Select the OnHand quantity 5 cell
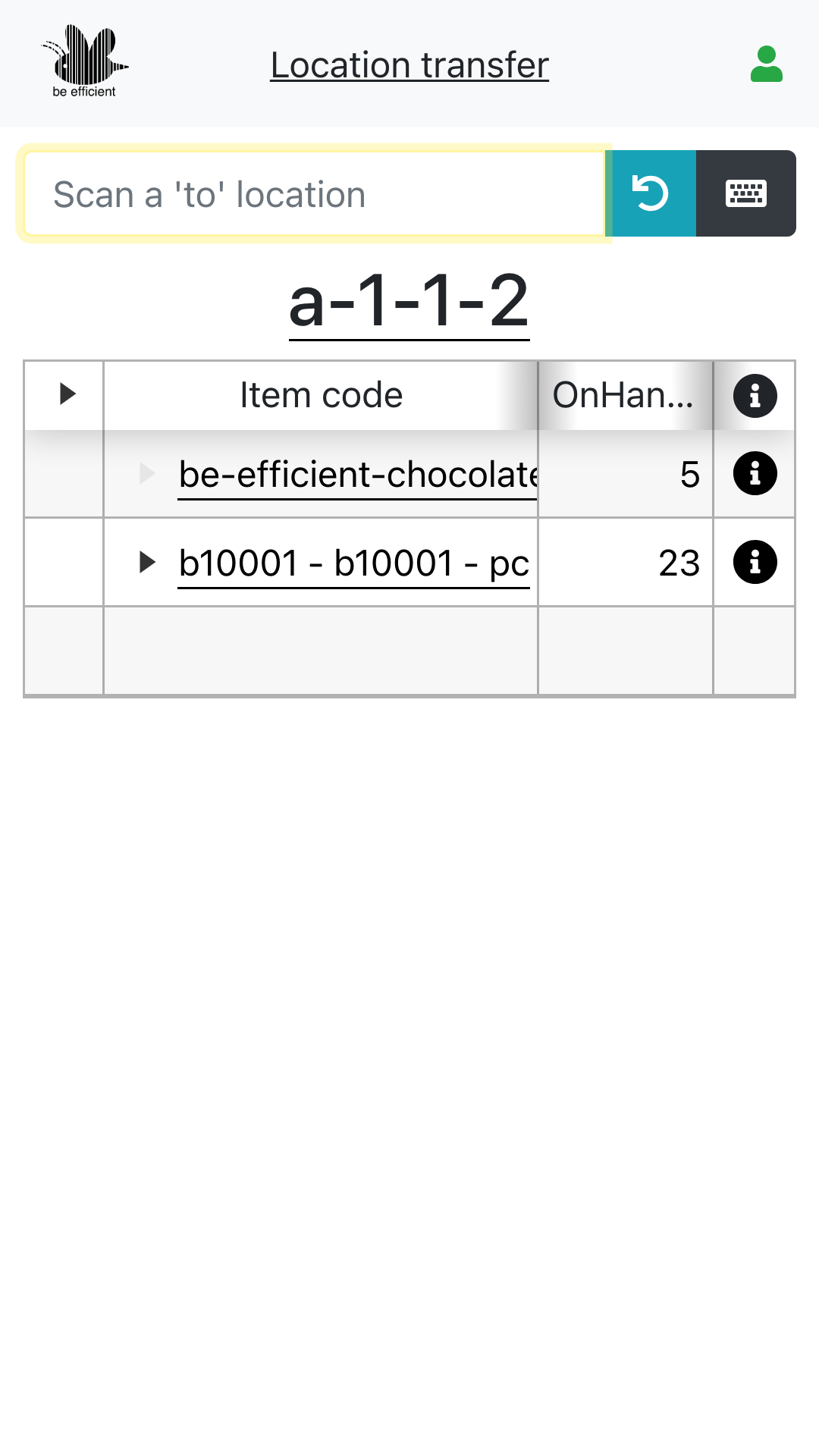 (626, 475)
